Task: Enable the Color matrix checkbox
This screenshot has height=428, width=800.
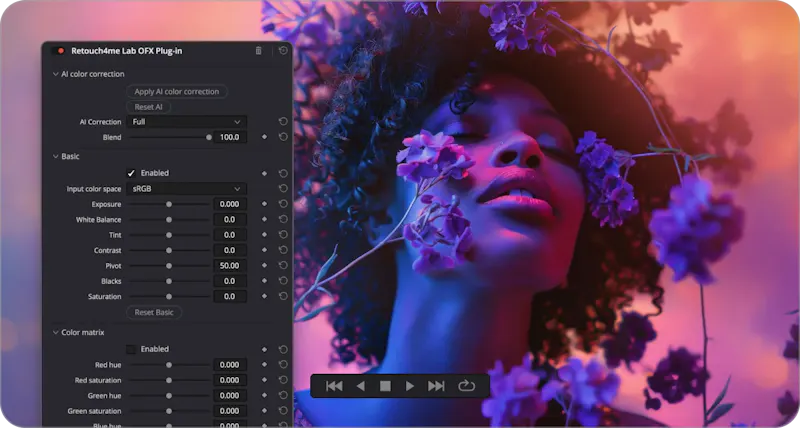Action: (x=131, y=349)
